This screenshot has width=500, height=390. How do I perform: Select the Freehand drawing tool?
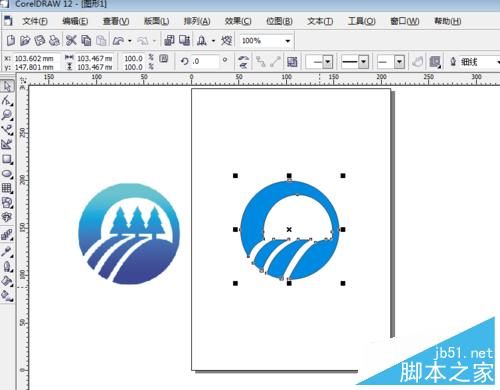click(7, 130)
